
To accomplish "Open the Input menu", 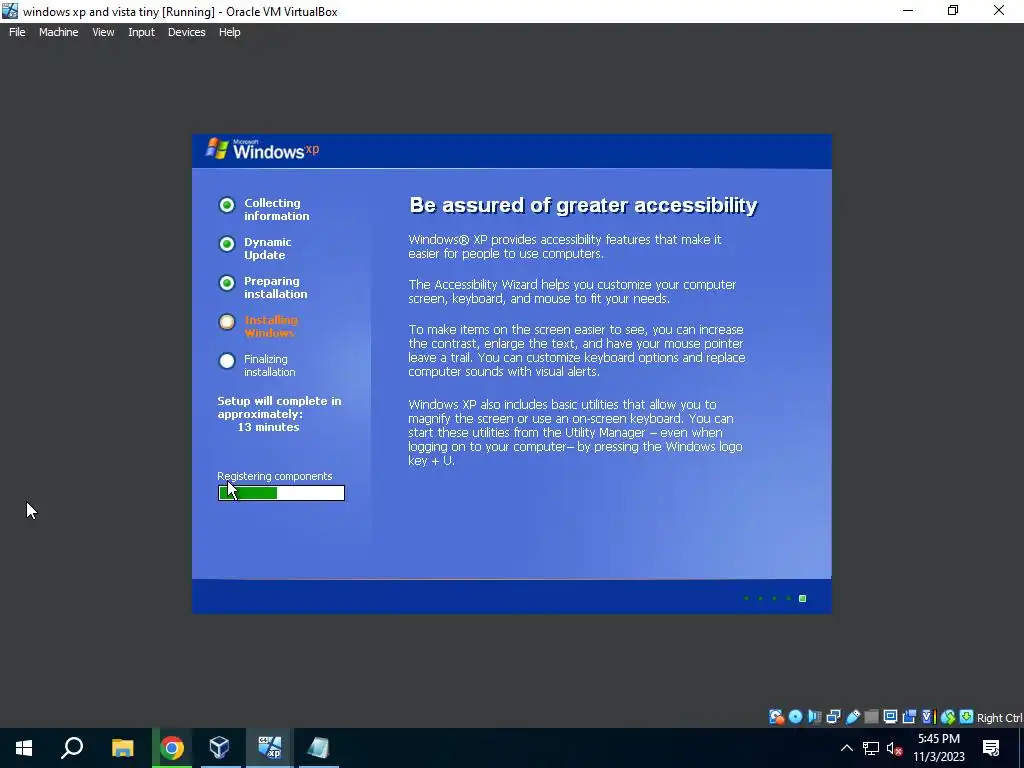I will (x=141, y=32).
